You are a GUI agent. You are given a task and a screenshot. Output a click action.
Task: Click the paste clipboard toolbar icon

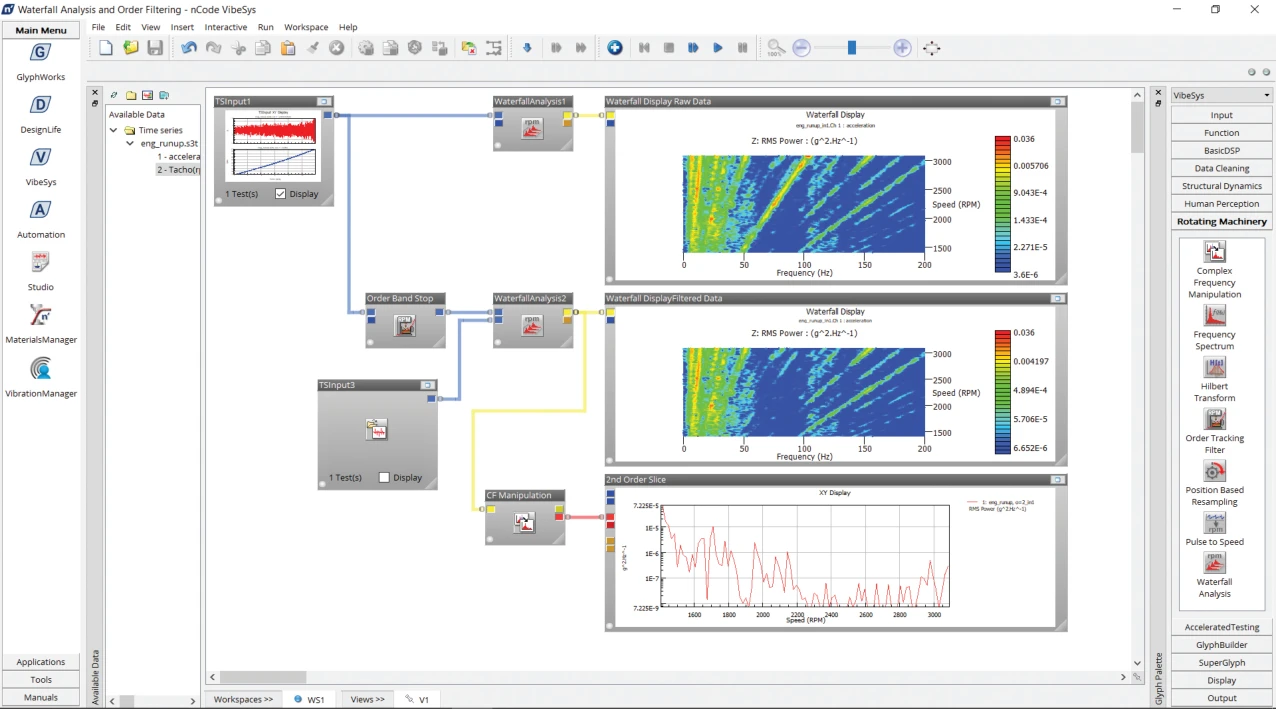[x=288, y=48]
